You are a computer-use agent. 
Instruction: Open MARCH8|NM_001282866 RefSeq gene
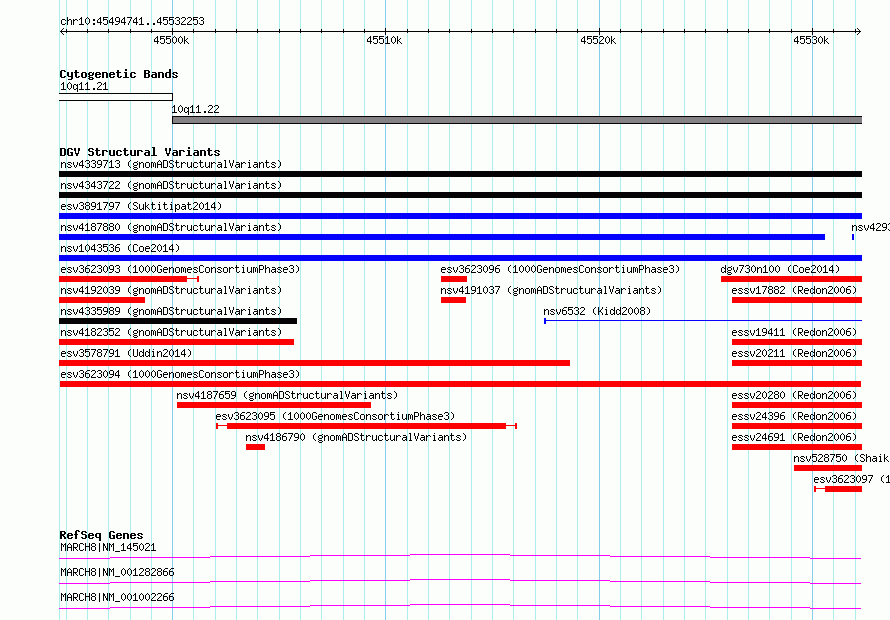tap(117, 572)
